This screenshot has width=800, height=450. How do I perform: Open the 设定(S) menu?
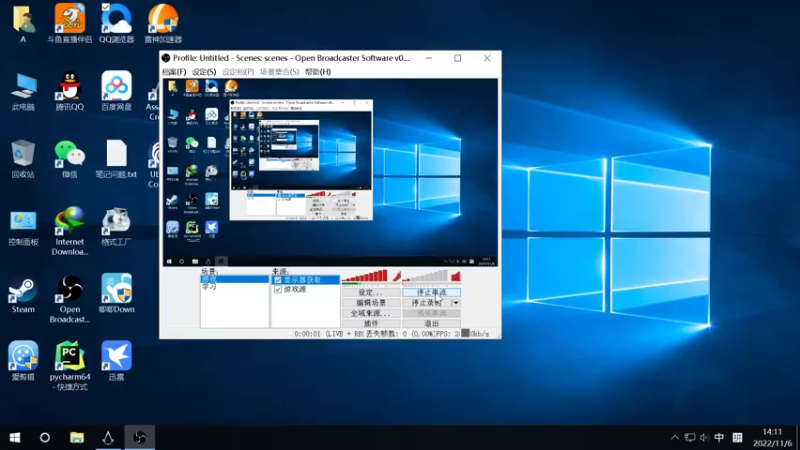(x=204, y=72)
